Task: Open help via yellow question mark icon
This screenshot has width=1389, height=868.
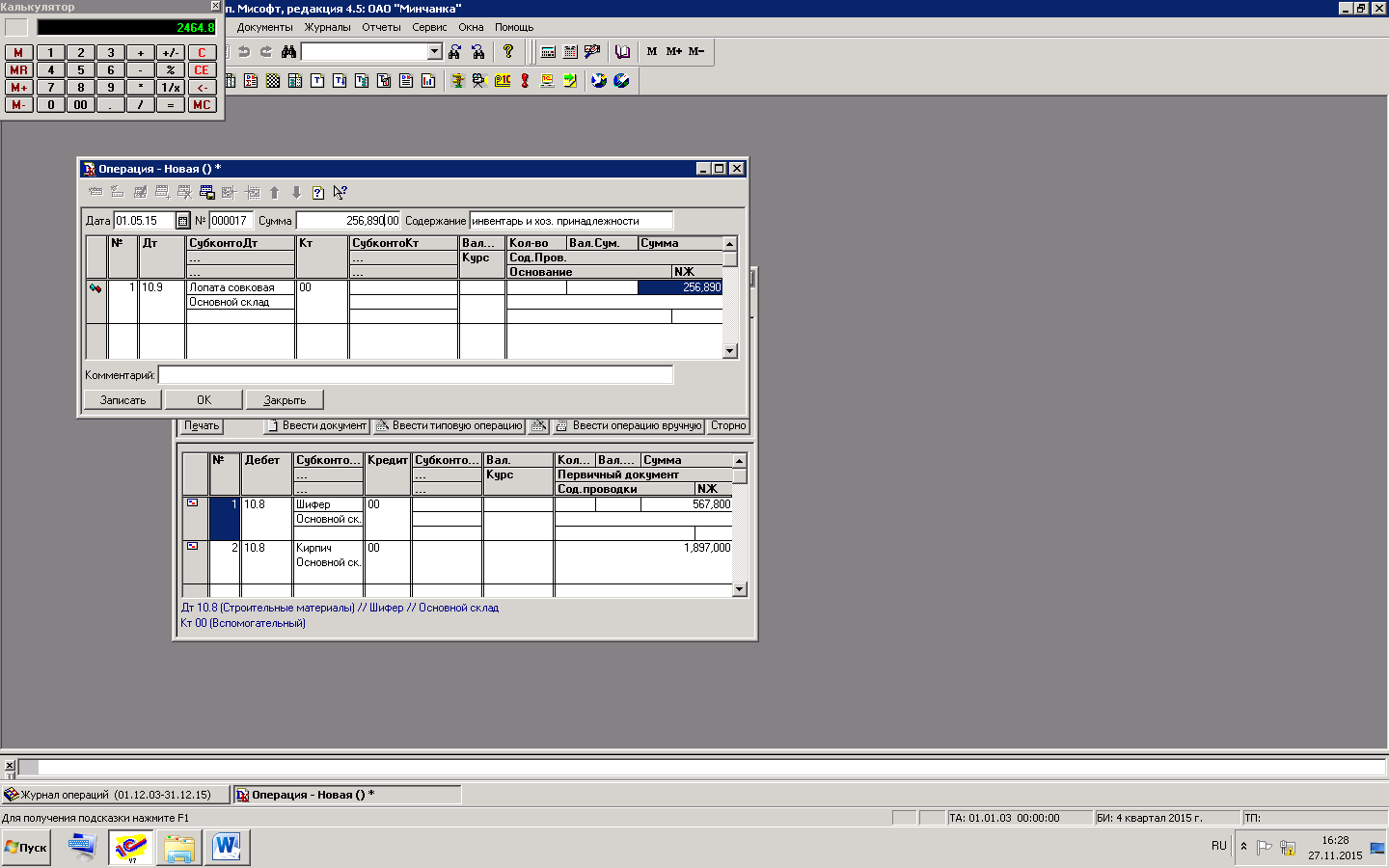Action: (508, 51)
